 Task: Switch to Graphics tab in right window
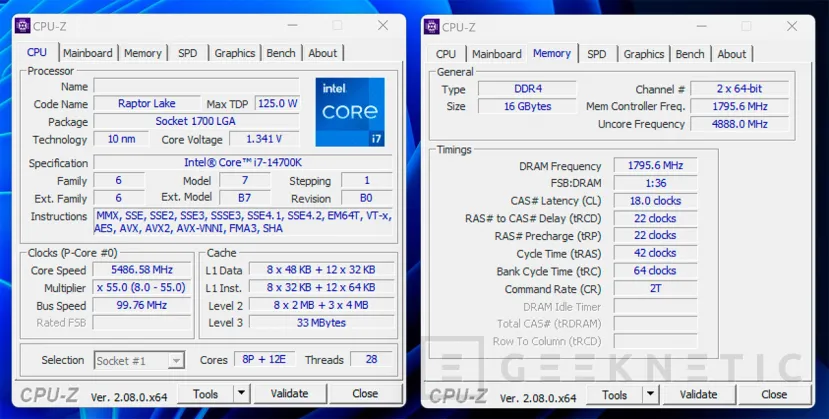tap(643, 54)
